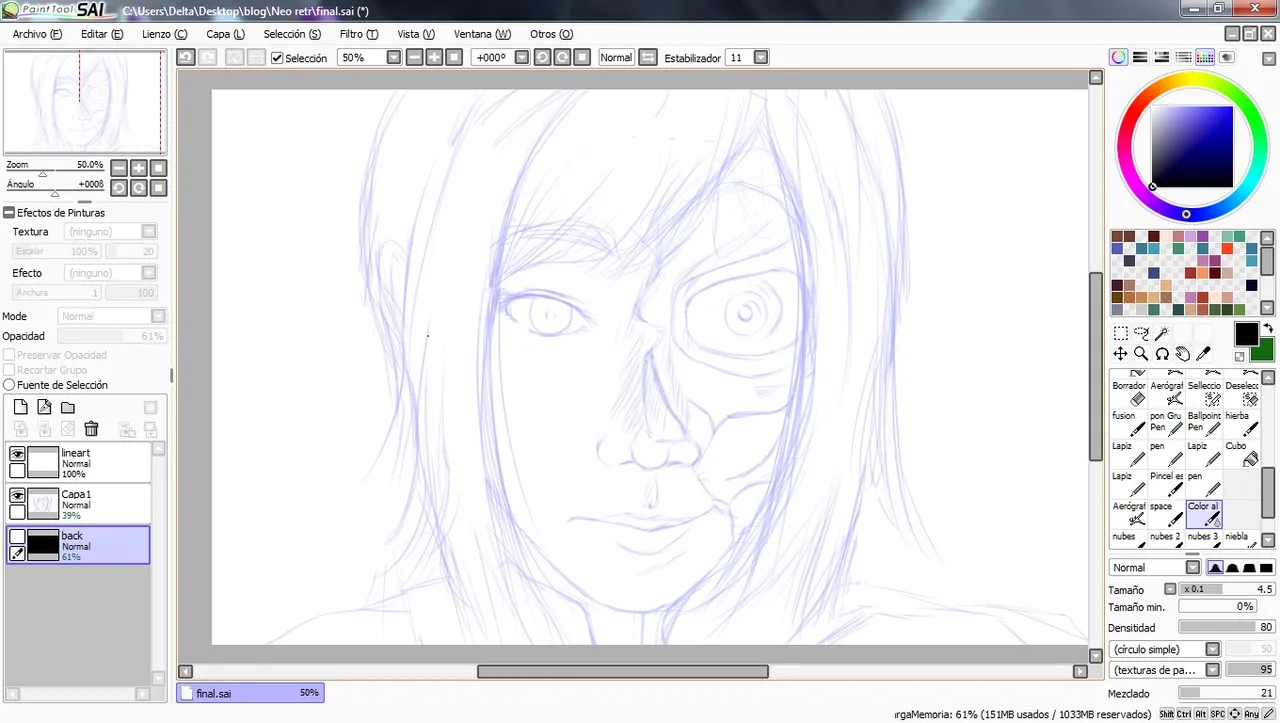Toggle the scratchpad panel icon

coord(1227,58)
